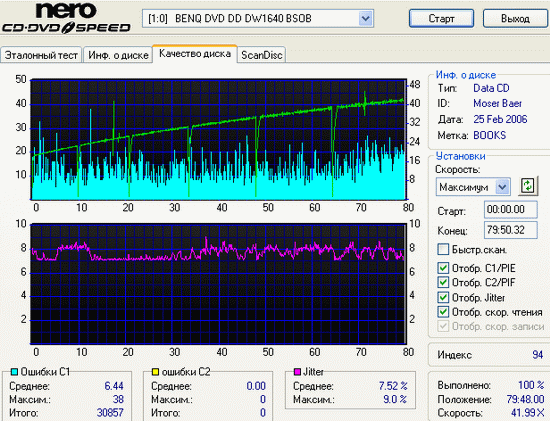Click the Jitter maximum 9.0 %
The width and height of the screenshot is (550, 421).
[x=395, y=399]
